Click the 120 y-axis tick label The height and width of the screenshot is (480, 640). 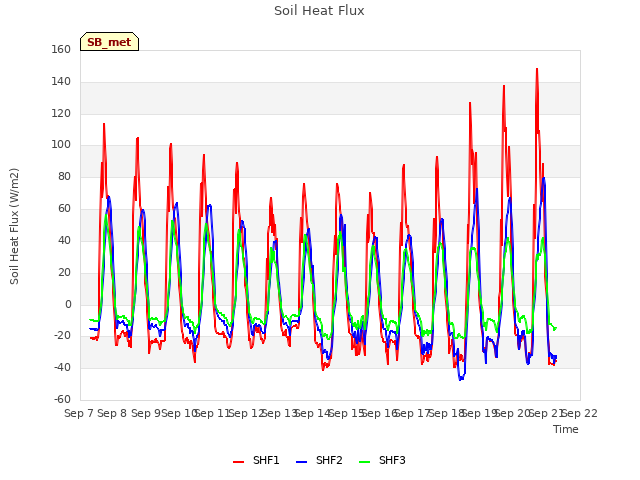tap(61, 113)
